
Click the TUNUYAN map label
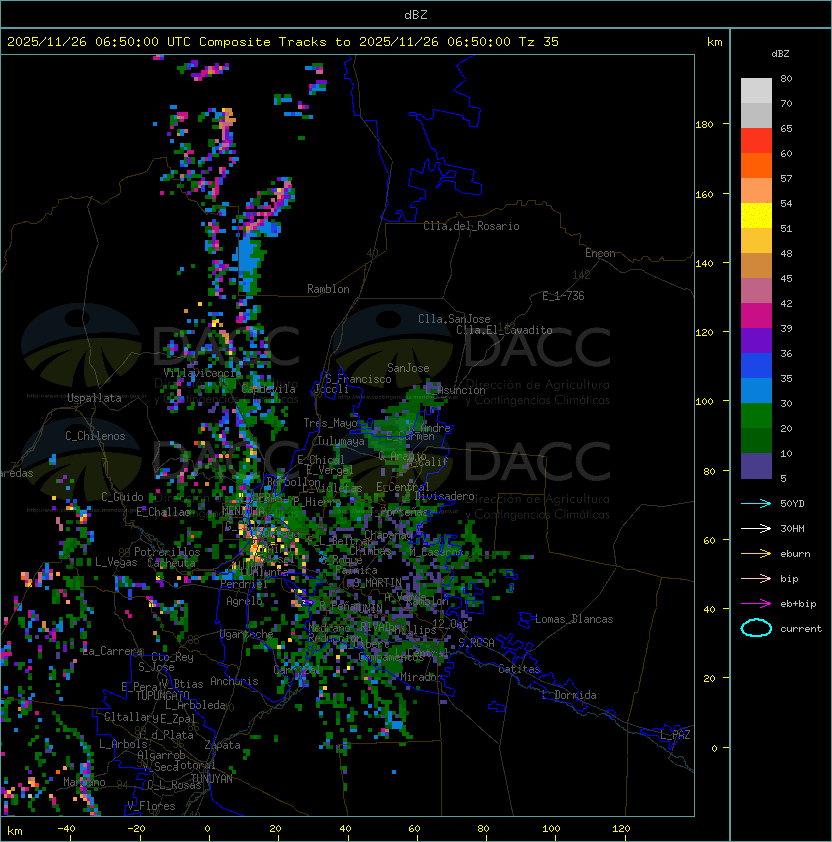point(212,779)
